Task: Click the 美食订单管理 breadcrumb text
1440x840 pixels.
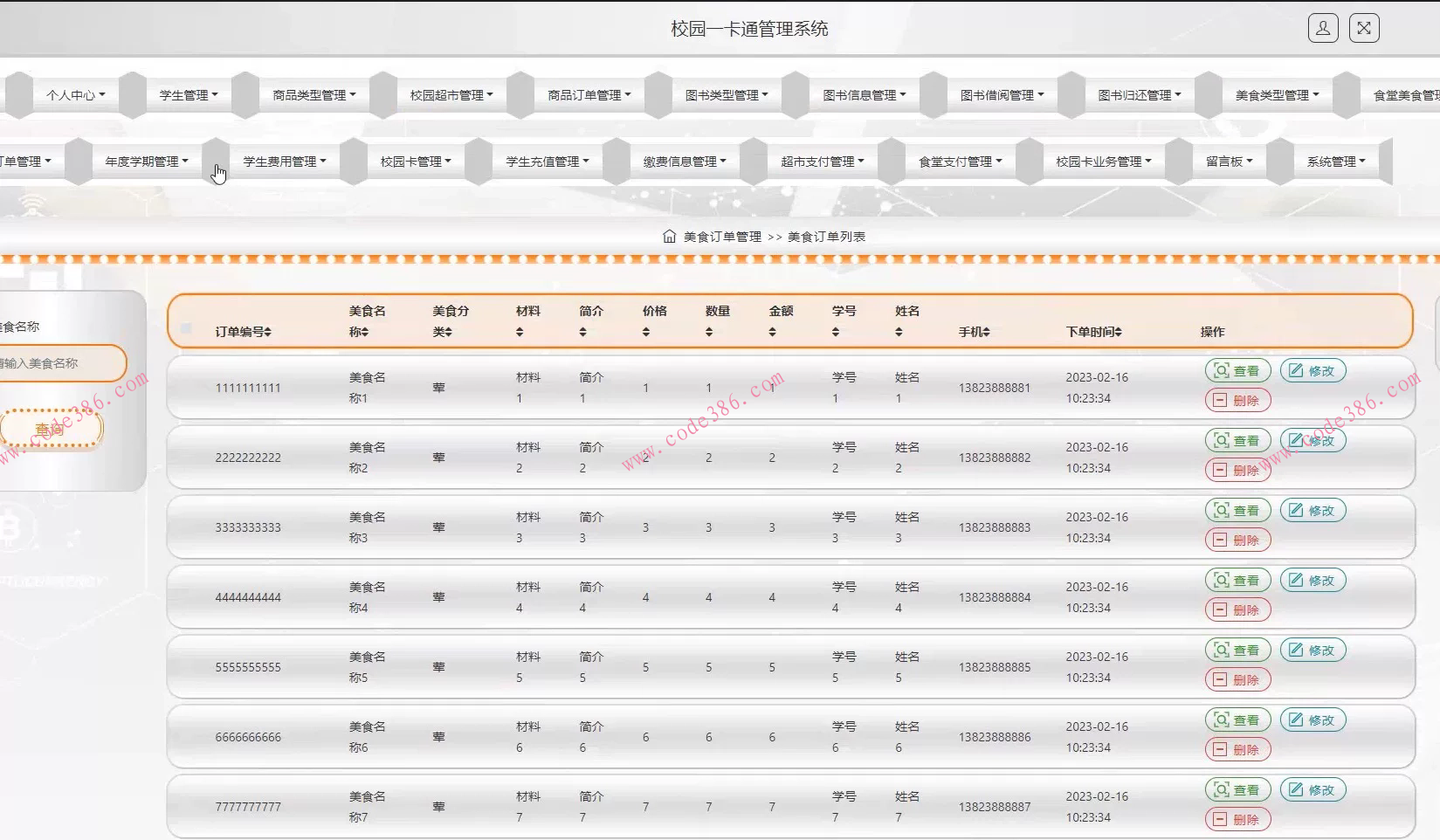Action: click(x=722, y=237)
